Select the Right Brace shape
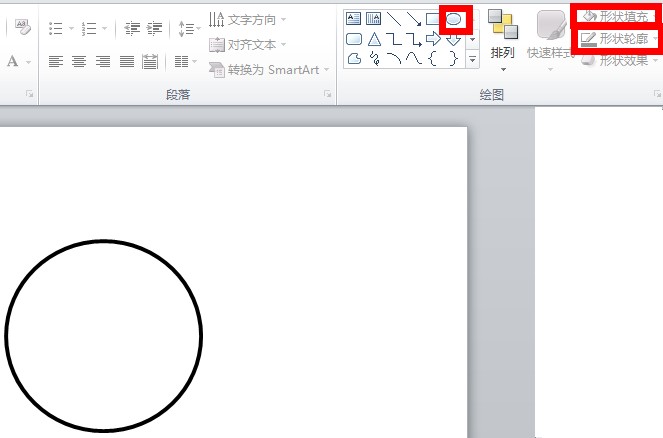 [453, 58]
